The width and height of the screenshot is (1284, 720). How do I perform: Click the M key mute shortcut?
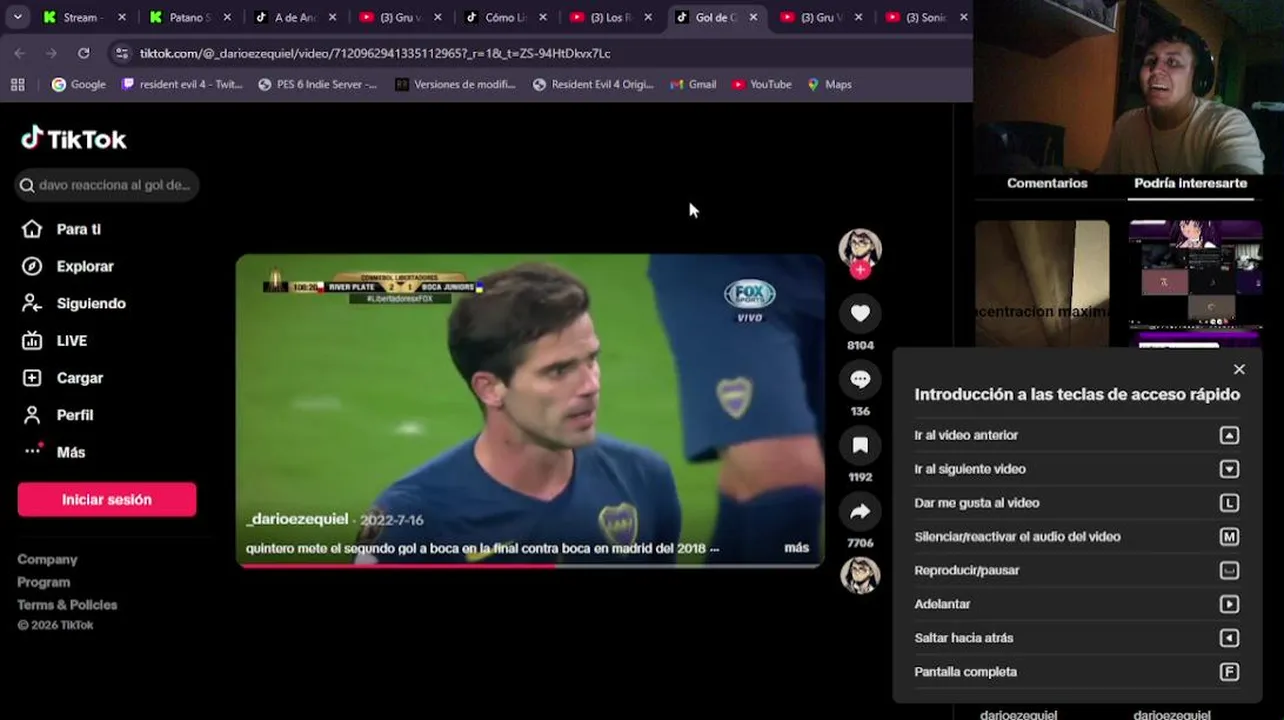click(x=1230, y=537)
